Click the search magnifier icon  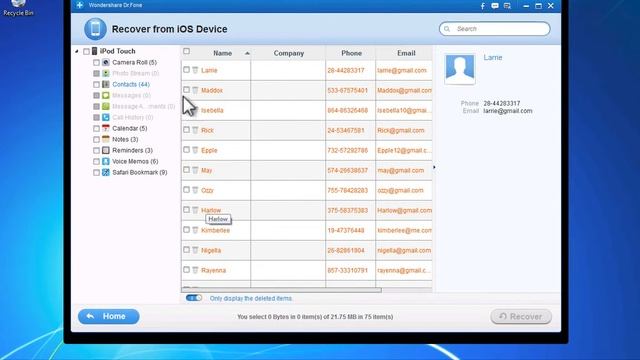(447, 29)
